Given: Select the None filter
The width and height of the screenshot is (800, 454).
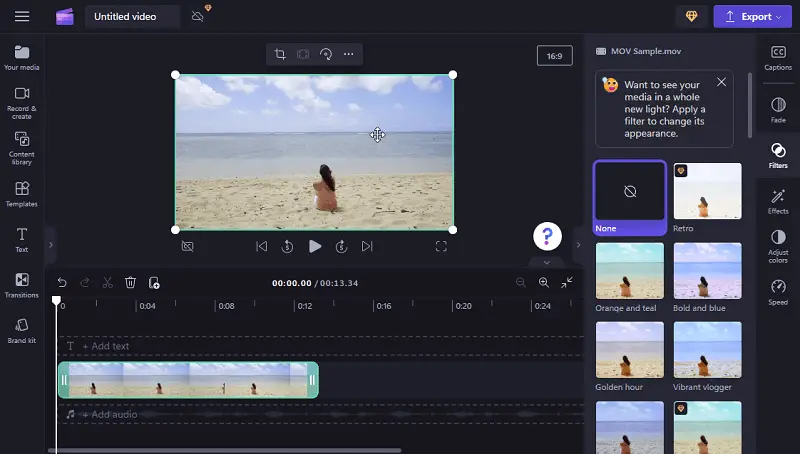Looking at the screenshot, I should pos(630,197).
